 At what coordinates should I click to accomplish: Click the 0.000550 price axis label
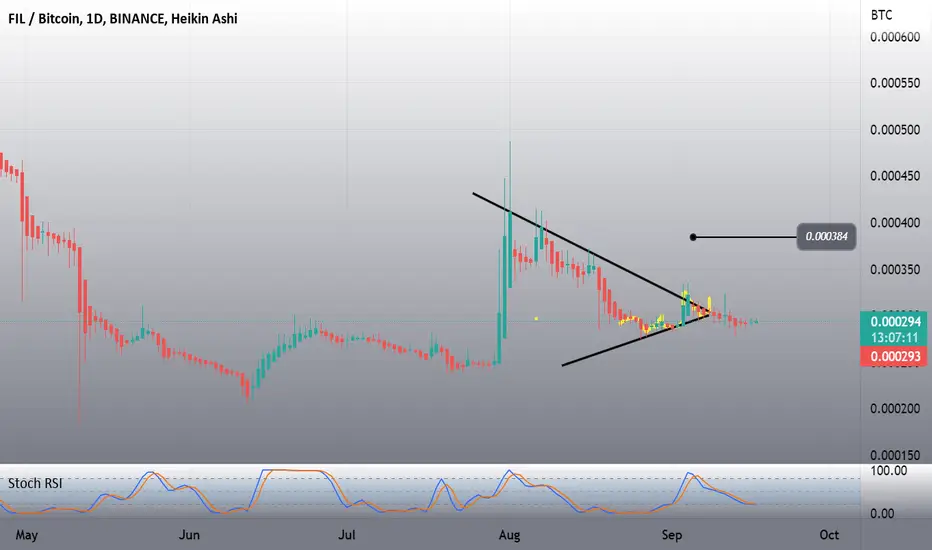pos(895,83)
